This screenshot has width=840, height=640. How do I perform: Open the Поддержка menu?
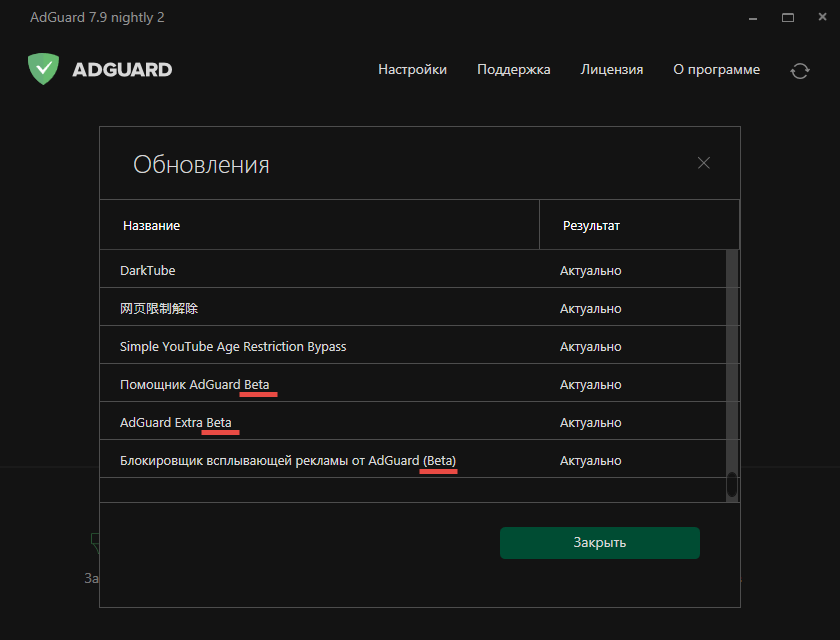[x=513, y=70]
